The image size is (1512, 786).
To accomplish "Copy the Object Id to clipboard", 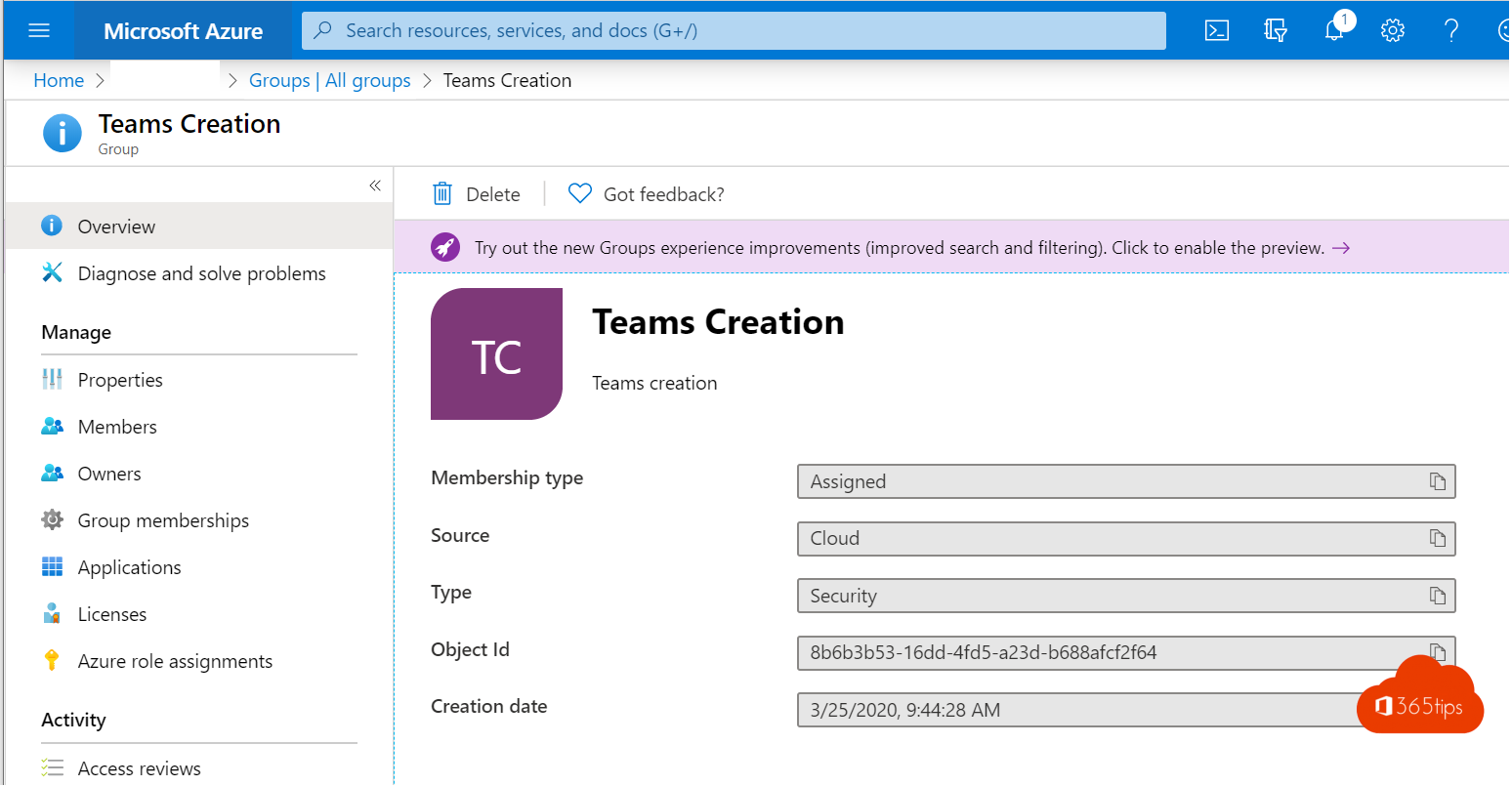I will point(1438,651).
